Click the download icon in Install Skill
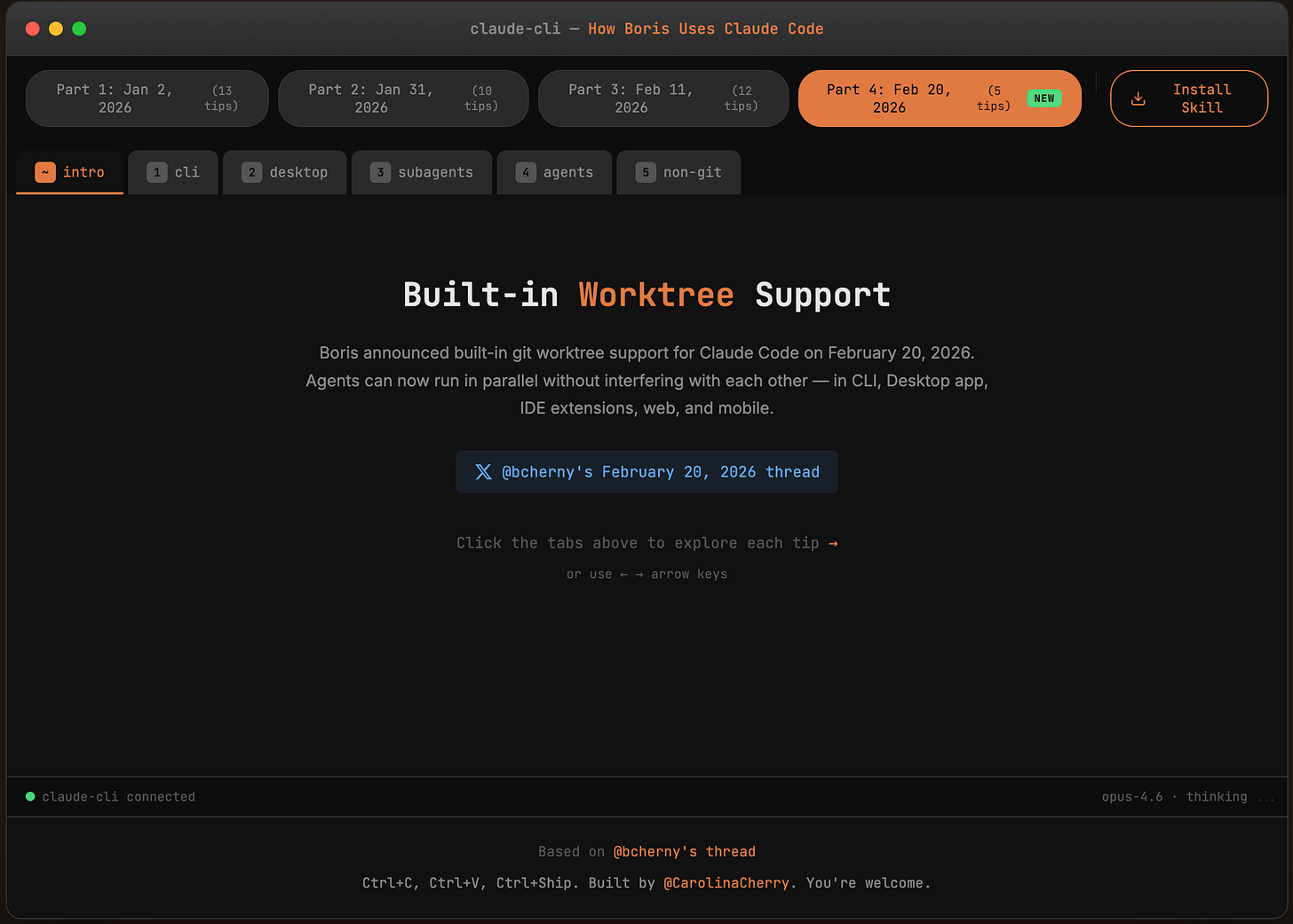1293x924 pixels. click(1138, 99)
